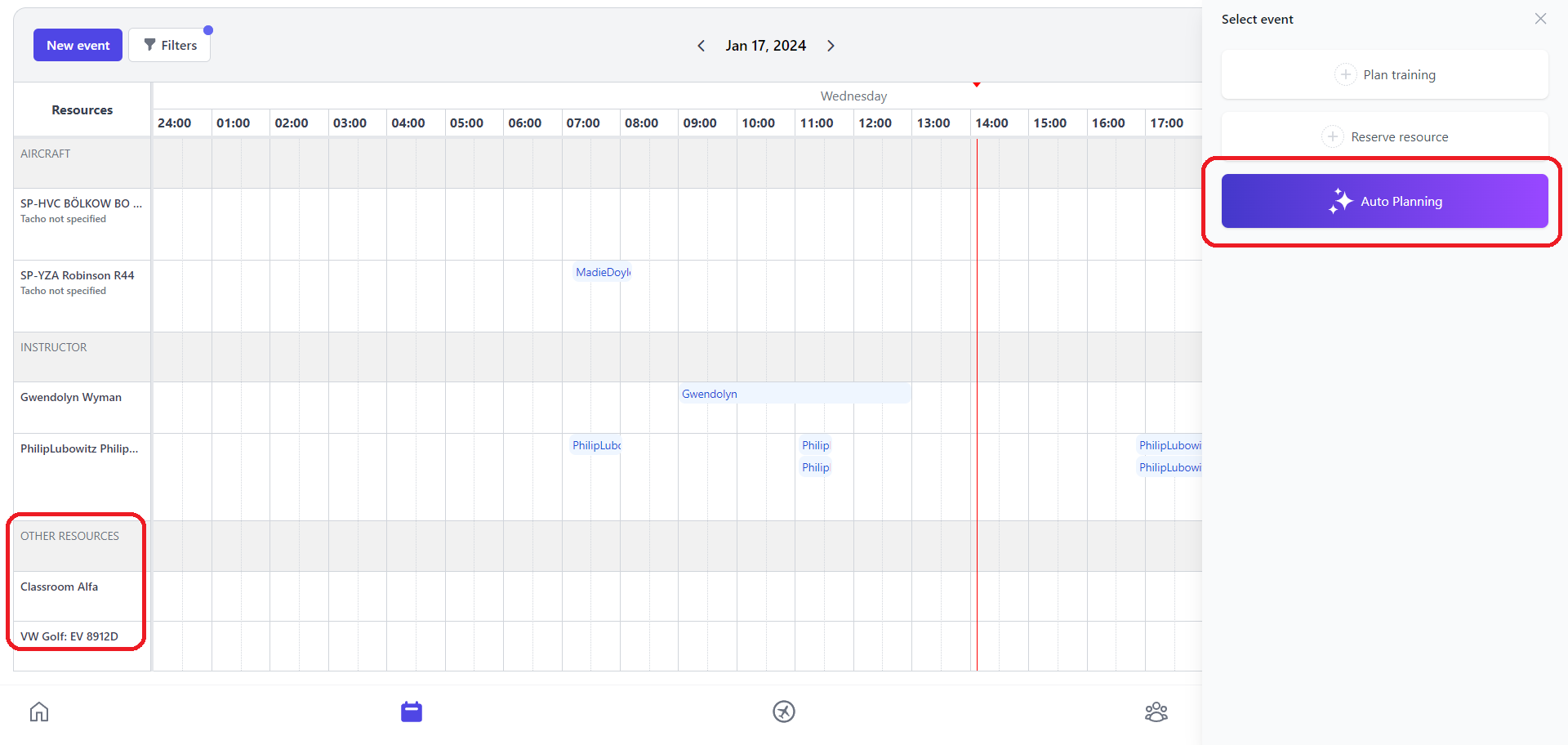Open the lower PhilipLubowitz event at 17:00
1568x745 pixels.
click(1169, 467)
